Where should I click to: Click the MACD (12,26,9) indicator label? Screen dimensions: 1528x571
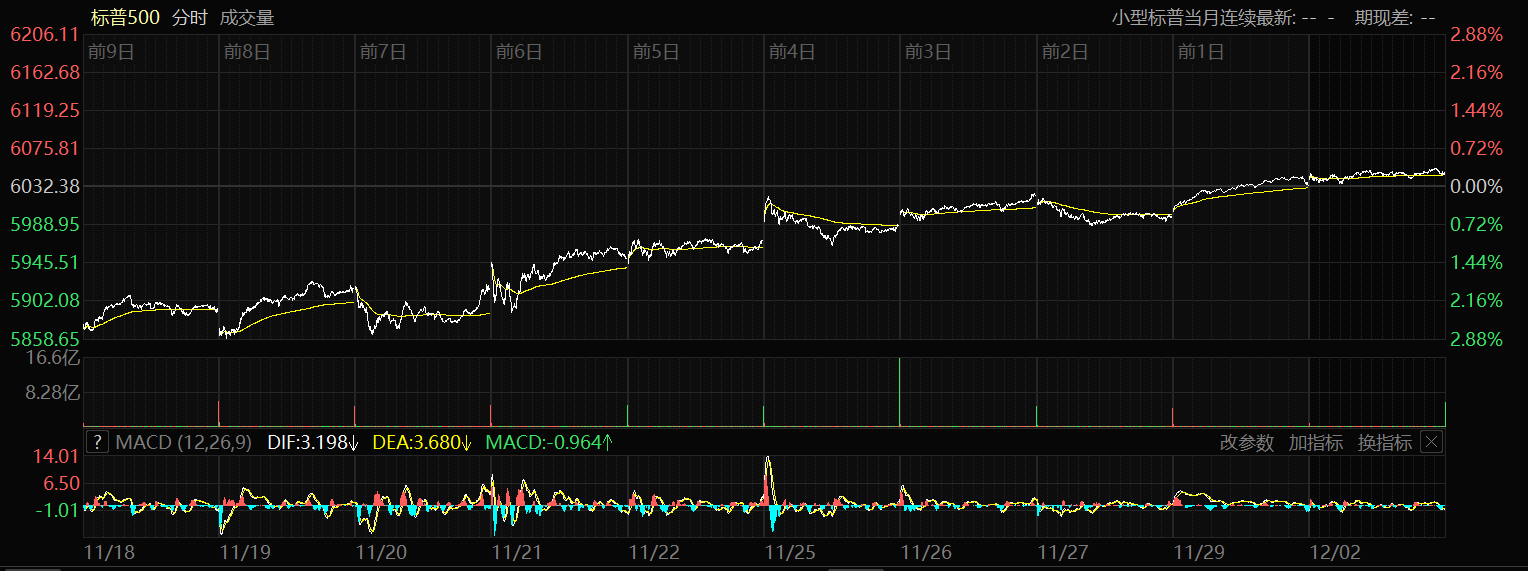coord(185,442)
